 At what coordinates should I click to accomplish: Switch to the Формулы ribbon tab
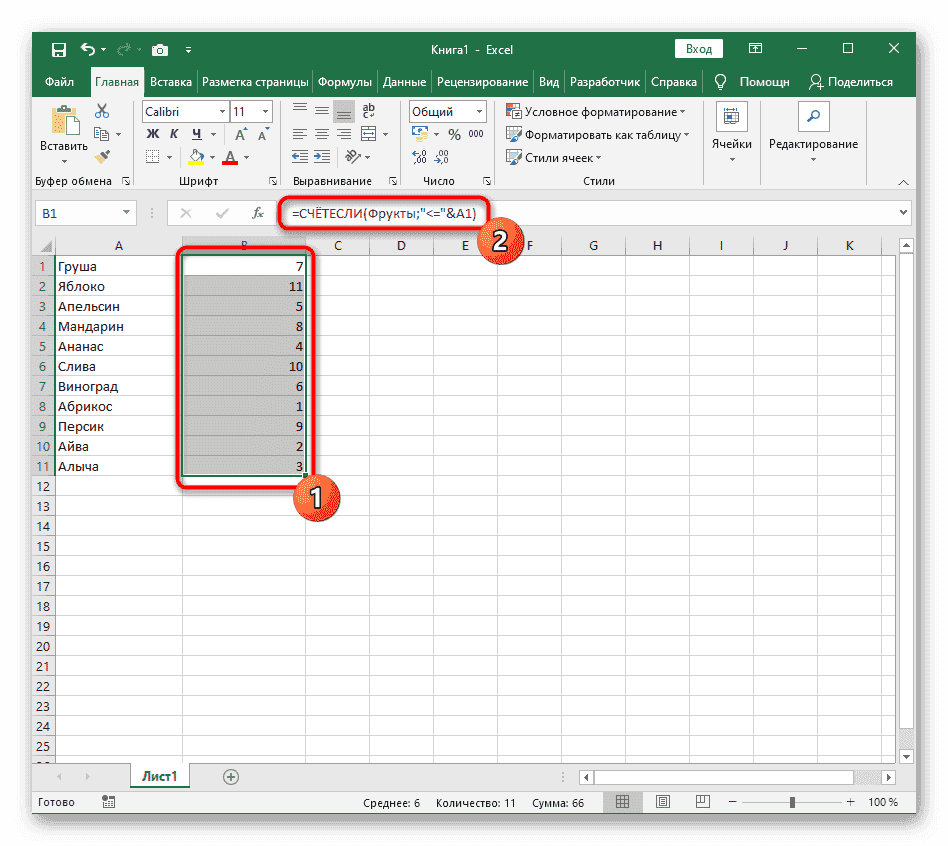click(346, 82)
